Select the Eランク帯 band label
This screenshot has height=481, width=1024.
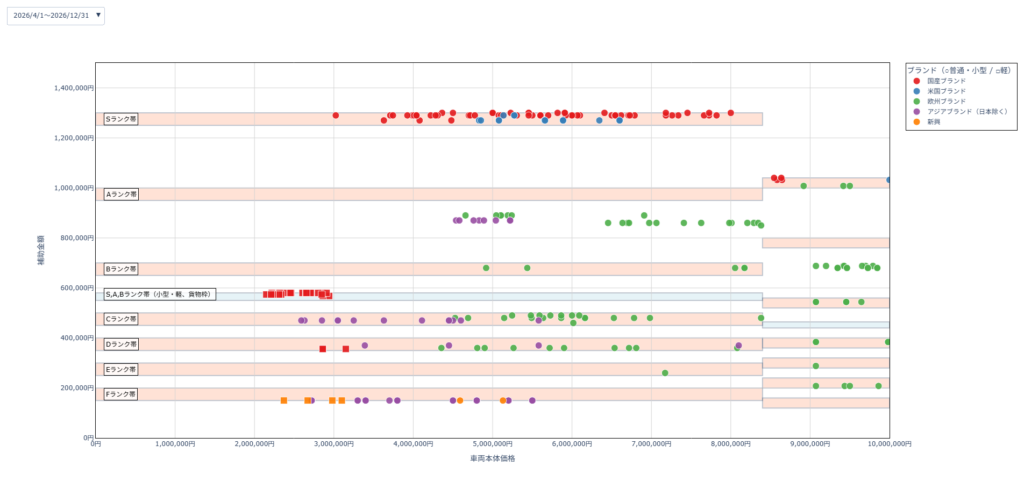121,369
